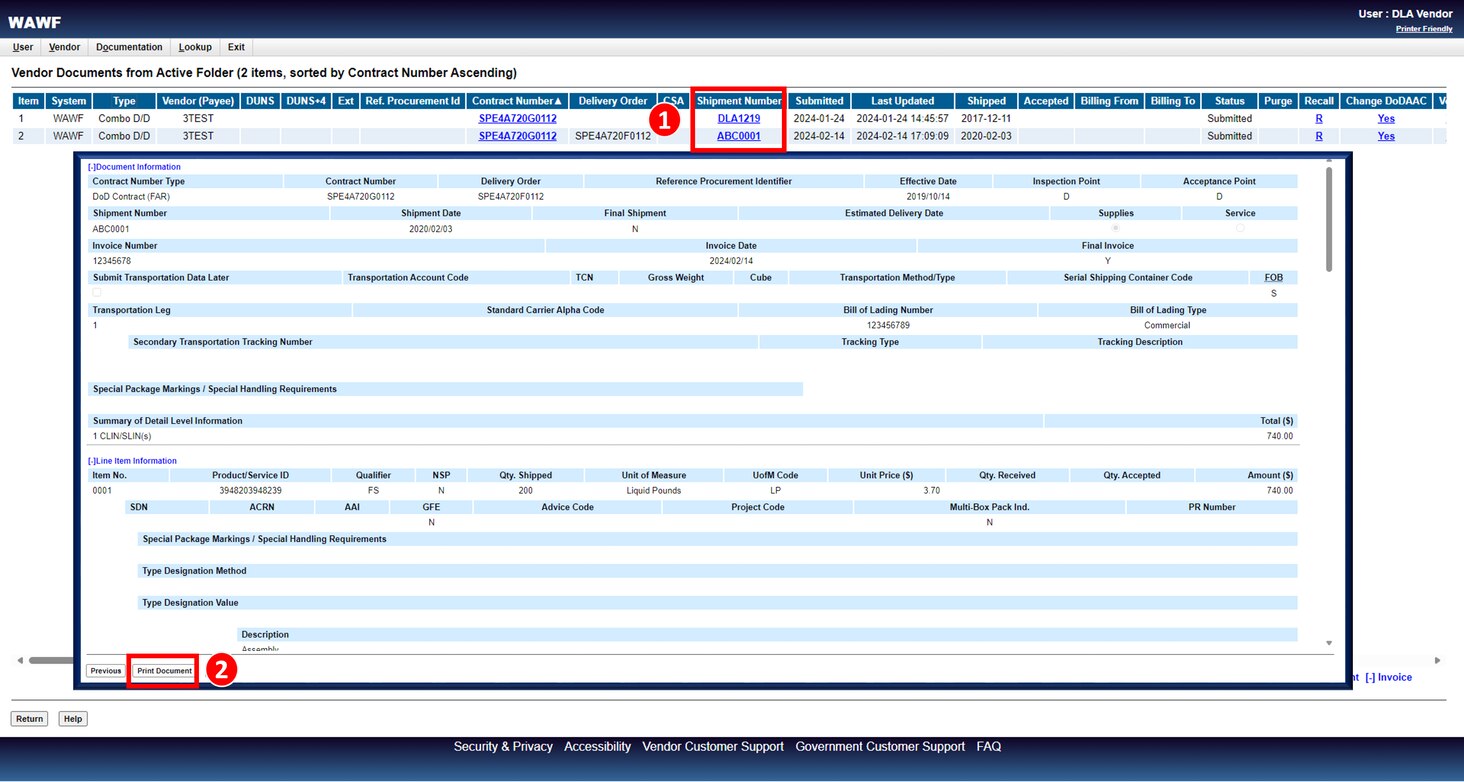The width and height of the screenshot is (1464, 782).
Task: Open Vendor Customer Support footer link
Action: pos(713,746)
